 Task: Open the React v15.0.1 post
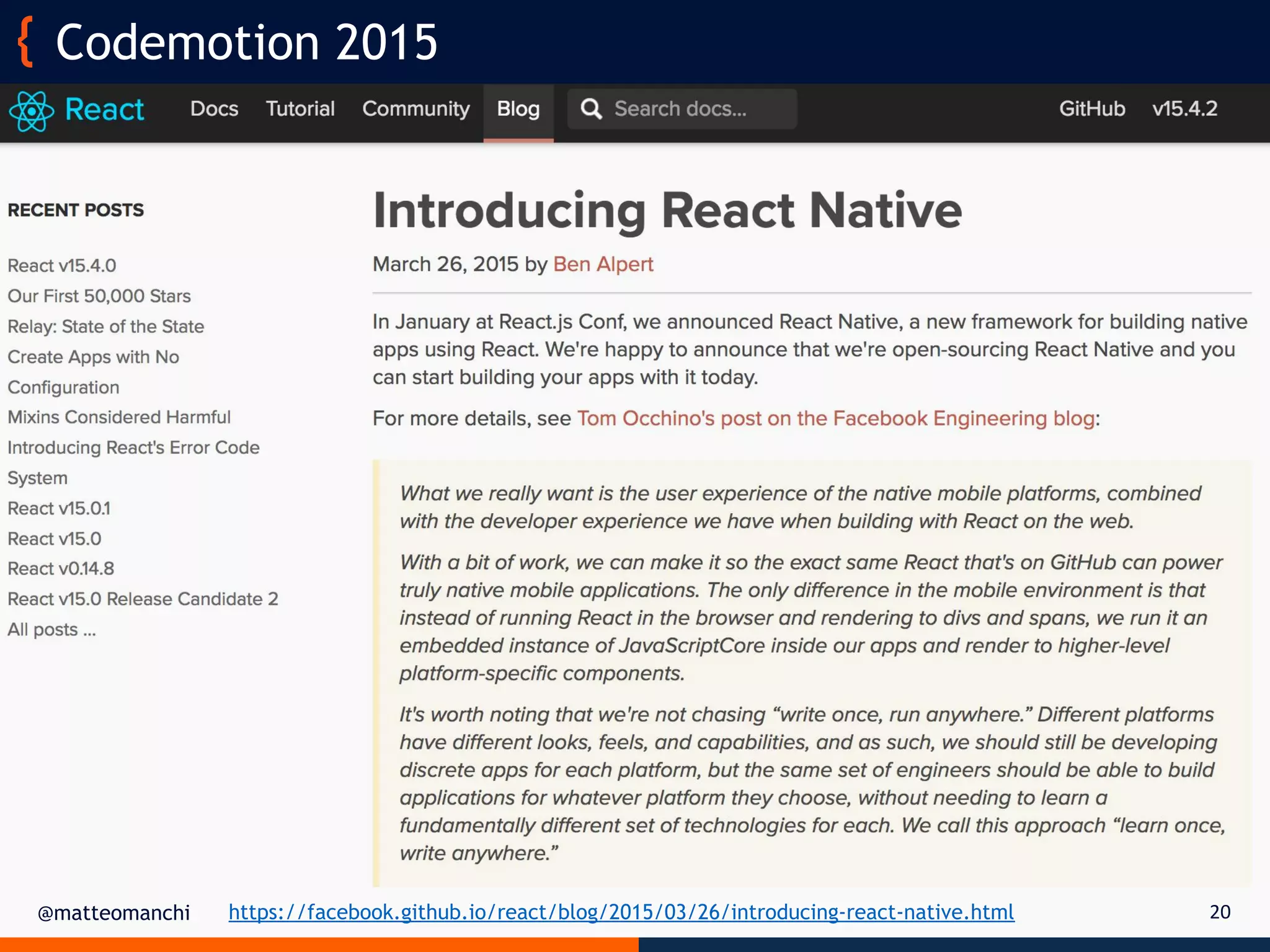(x=59, y=508)
